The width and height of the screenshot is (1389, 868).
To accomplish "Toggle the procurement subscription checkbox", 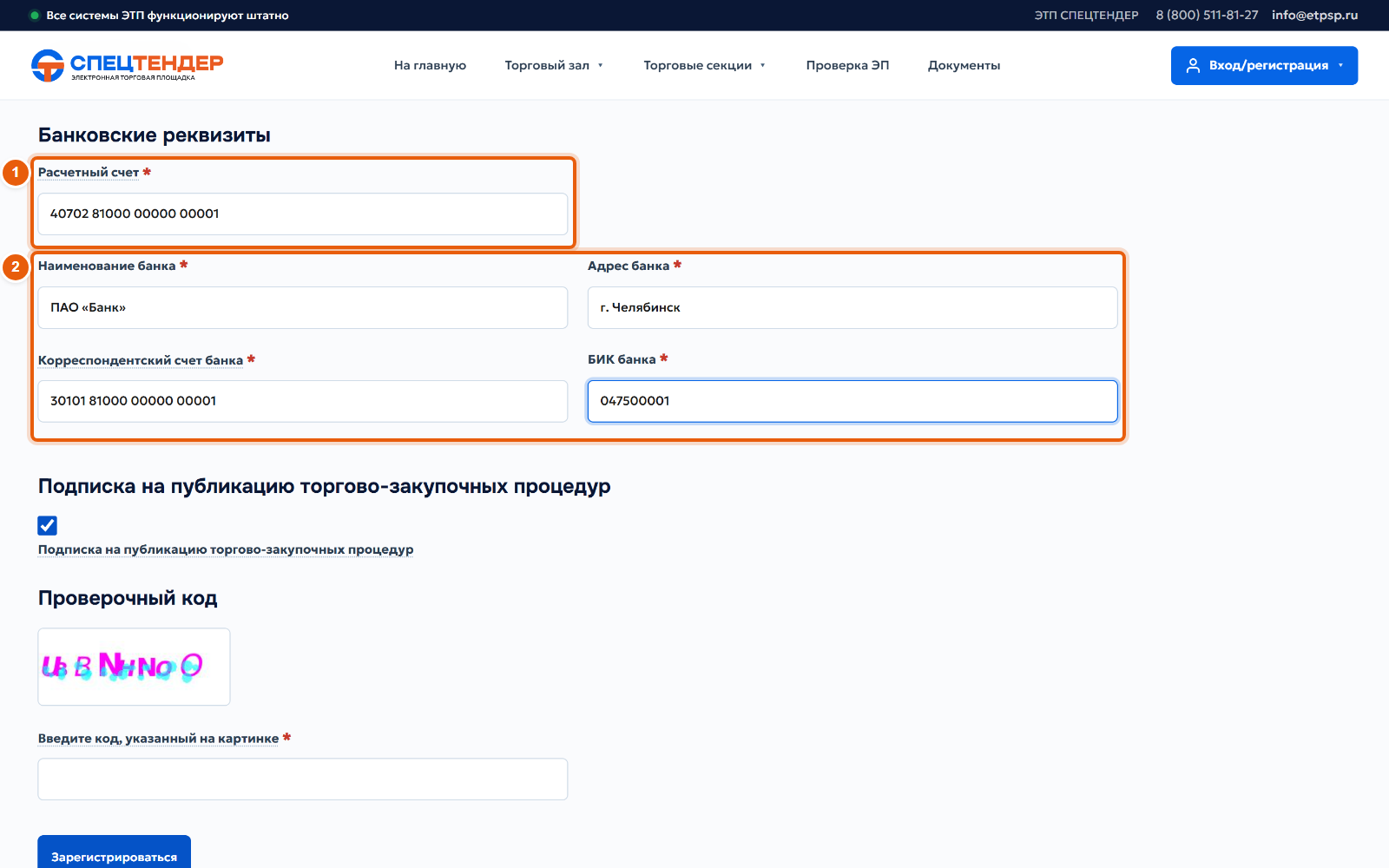I will [48, 525].
